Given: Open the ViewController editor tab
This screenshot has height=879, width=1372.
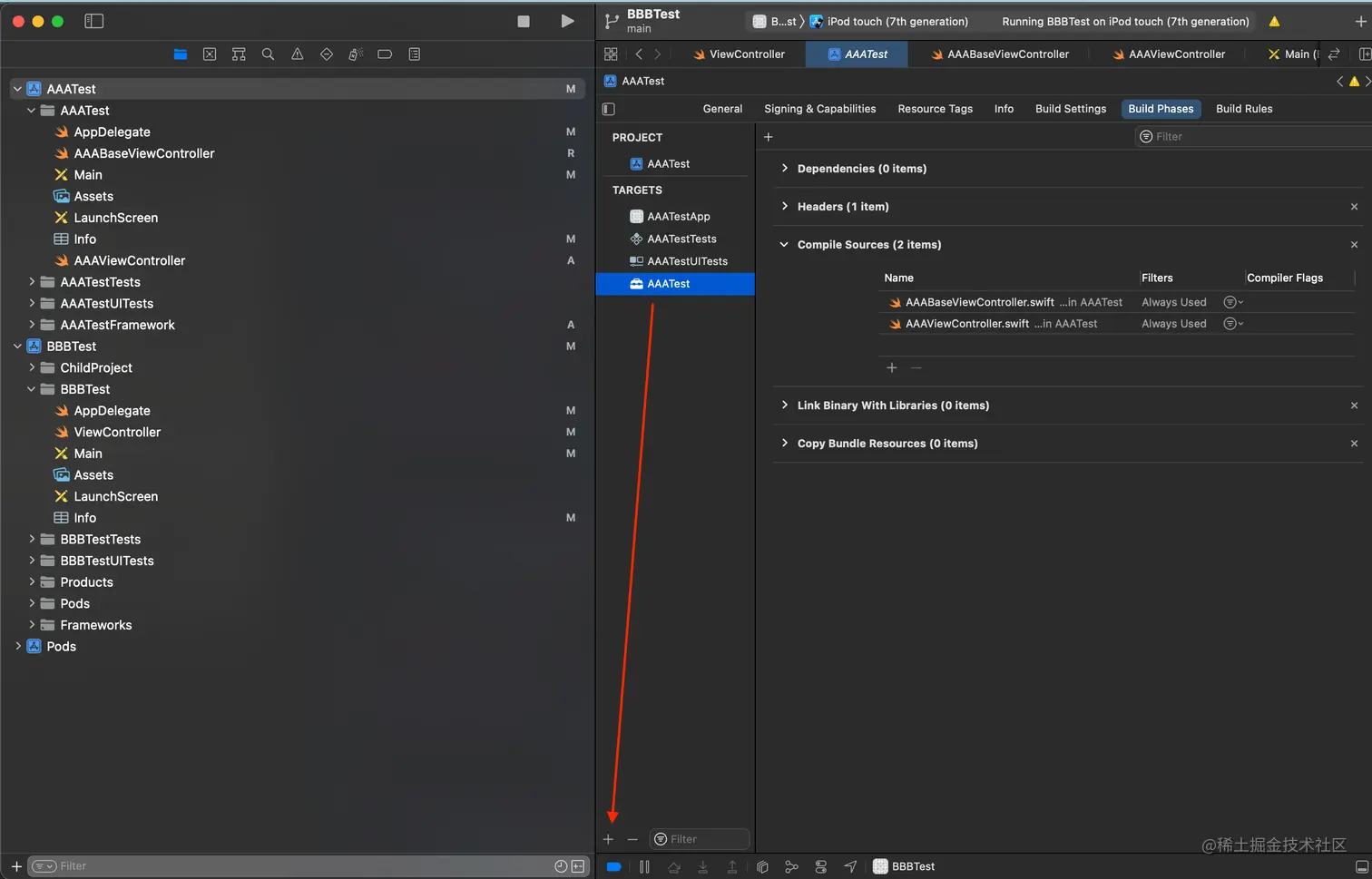Looking at the screenshot, I should tap(739, 54).
